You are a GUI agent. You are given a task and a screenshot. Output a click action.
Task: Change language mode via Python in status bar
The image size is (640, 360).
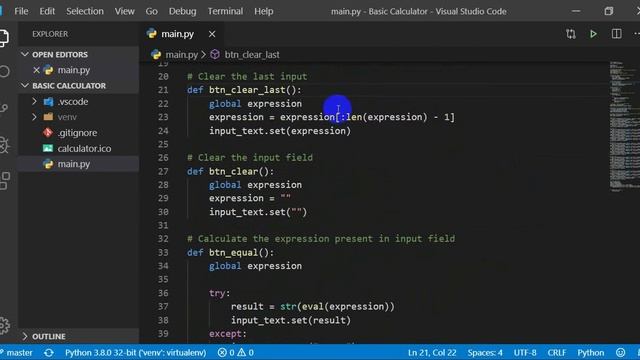pos(590,352)
